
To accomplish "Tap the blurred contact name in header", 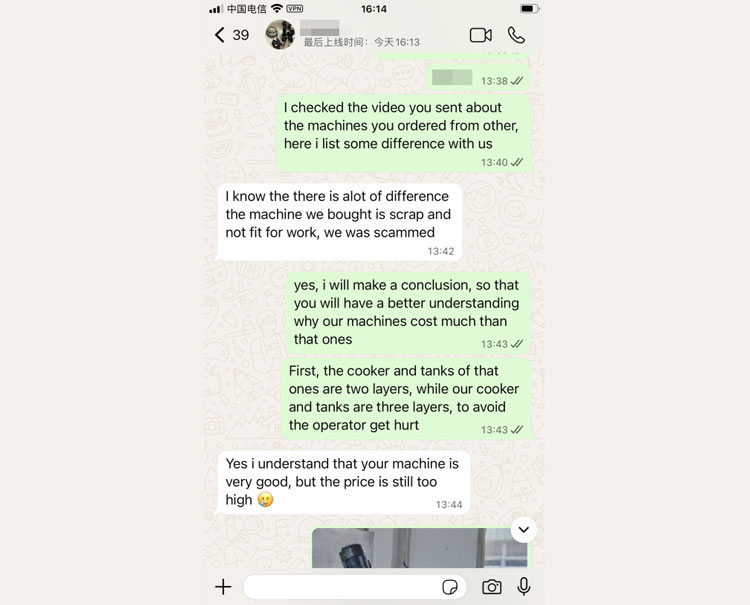I will [x=320, y=28].
